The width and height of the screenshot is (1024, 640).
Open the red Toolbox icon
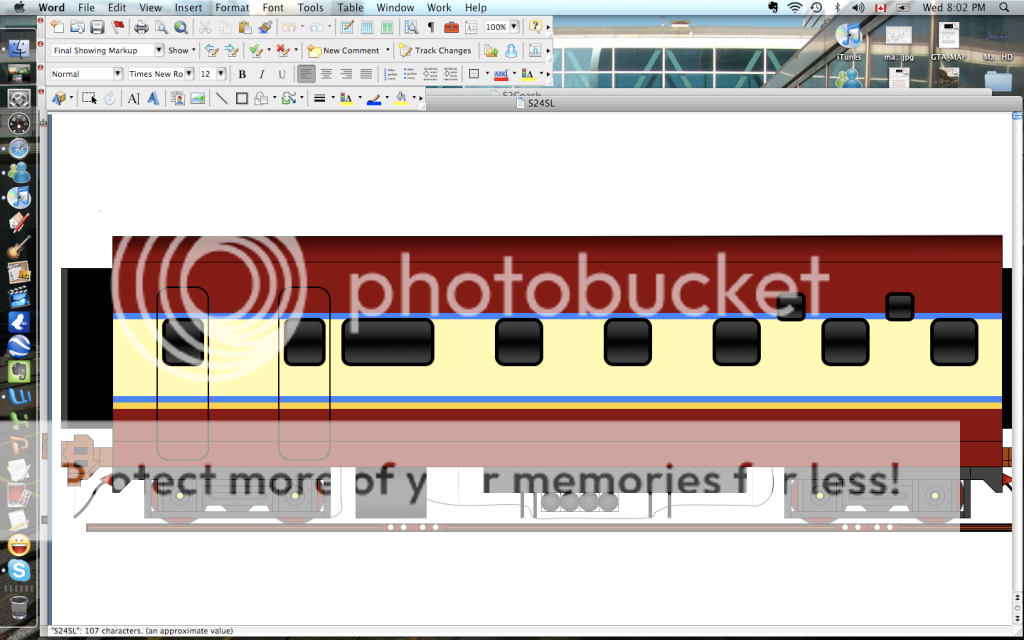pyautogui.click(x=451, y=27)
